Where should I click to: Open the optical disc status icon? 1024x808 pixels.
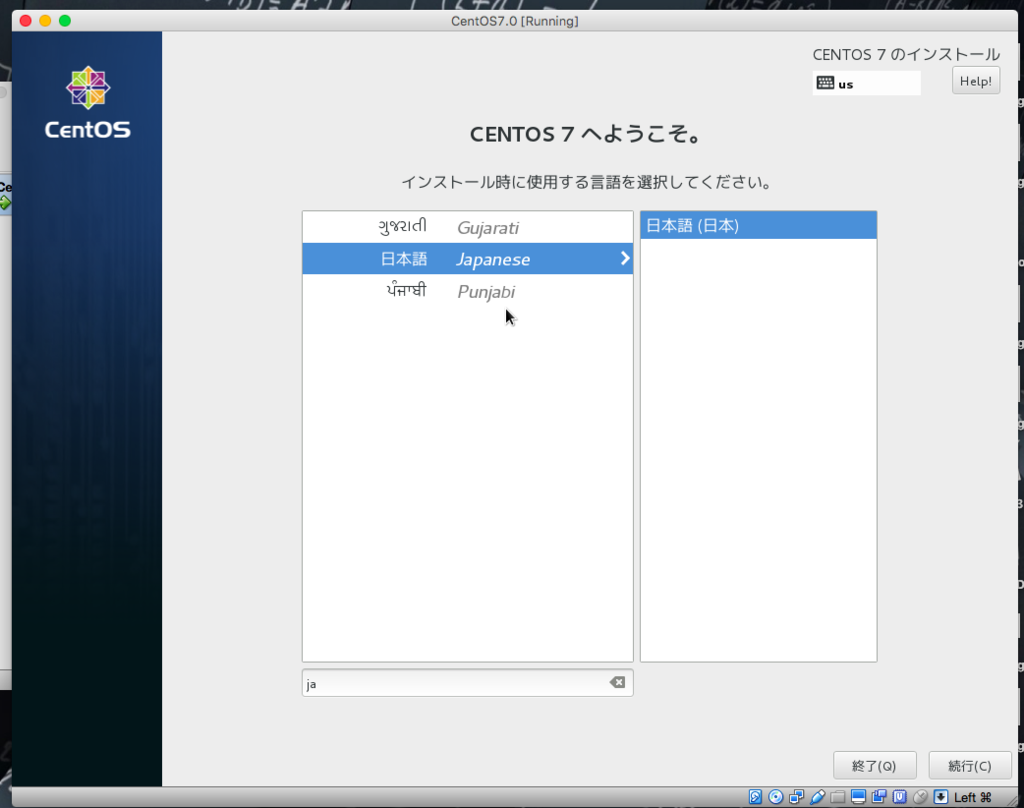point(776,797)
